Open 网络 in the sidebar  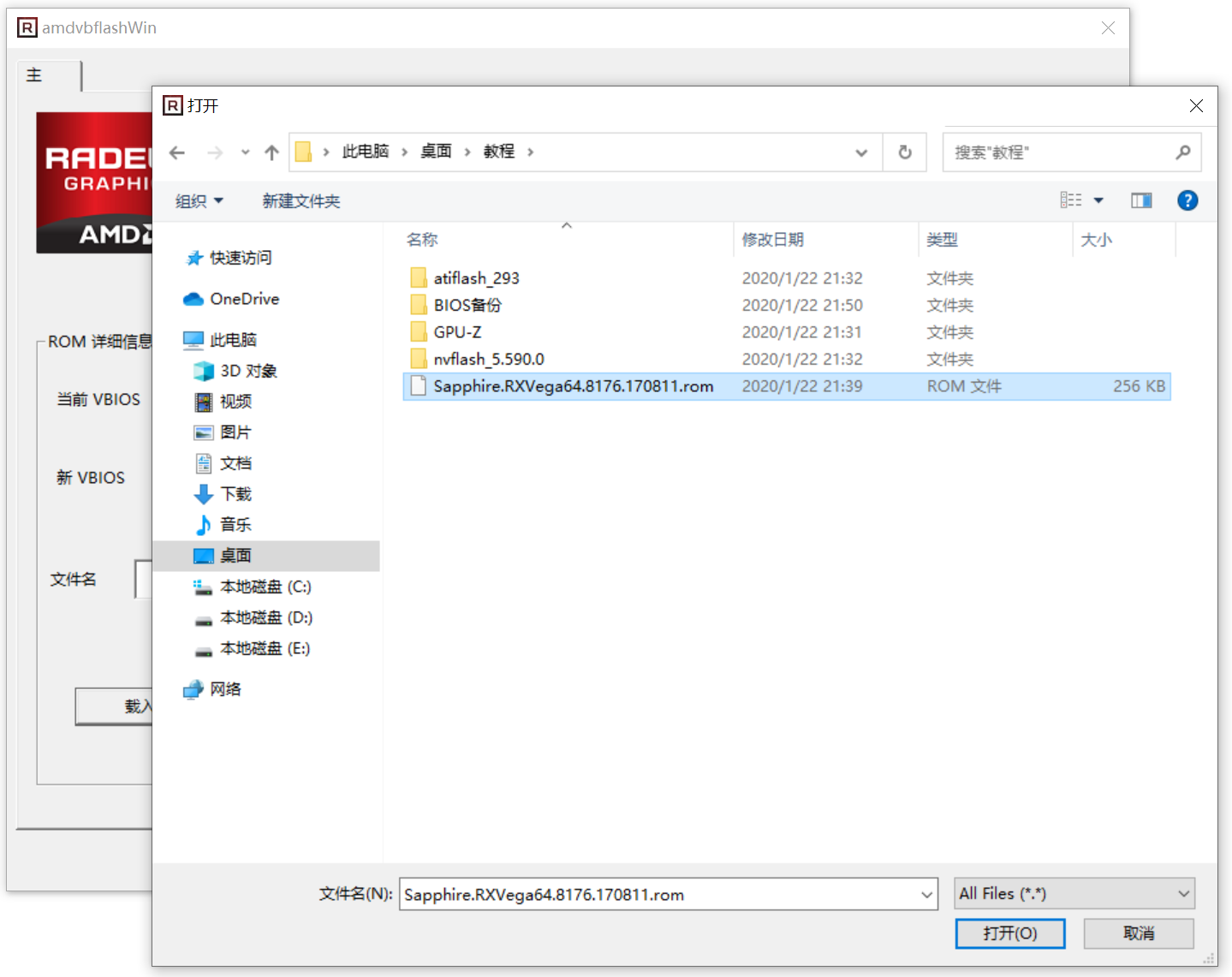pyautogui.click(x=213, y=689)
